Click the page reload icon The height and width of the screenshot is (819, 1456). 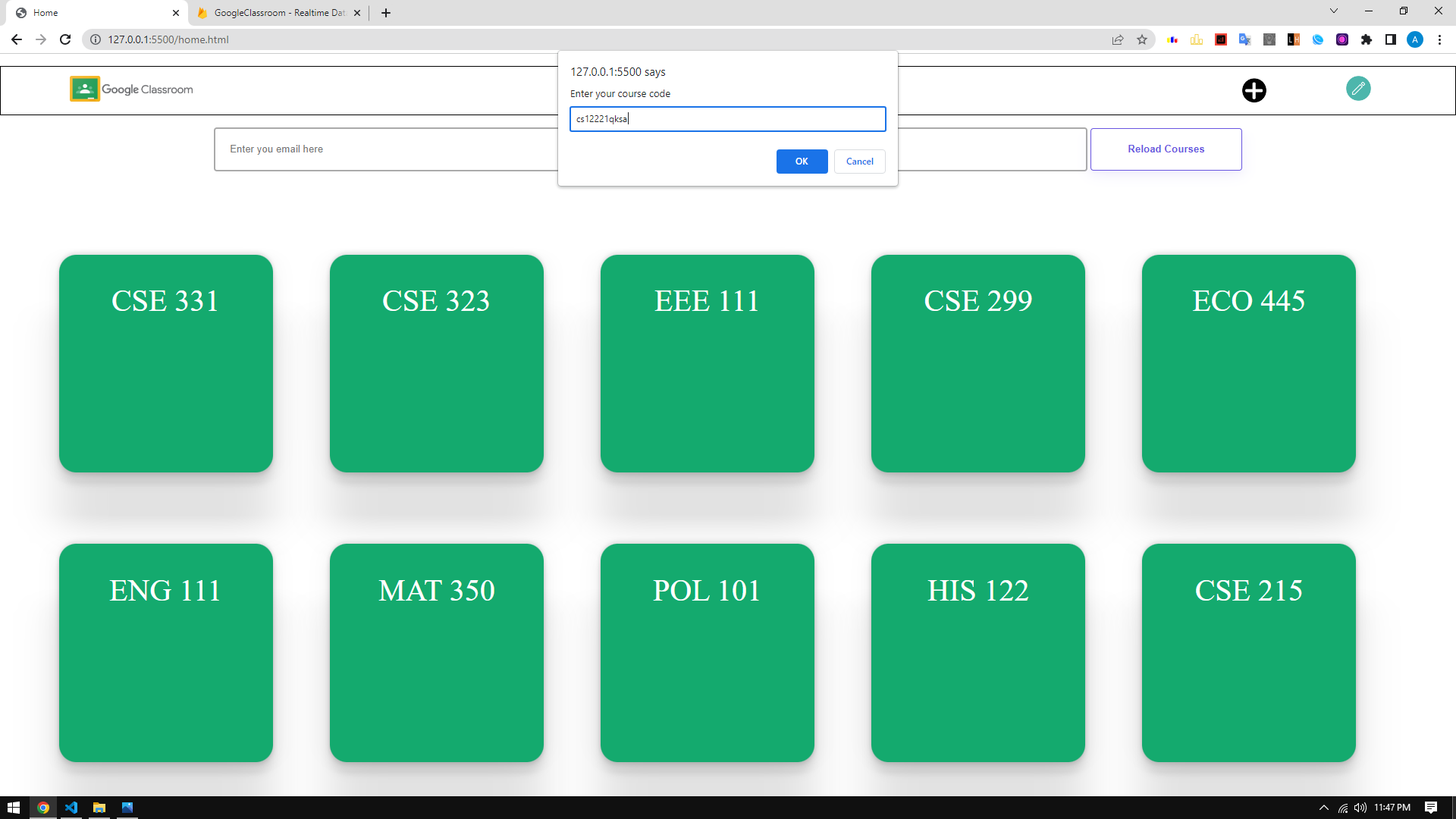pos(64,39)
